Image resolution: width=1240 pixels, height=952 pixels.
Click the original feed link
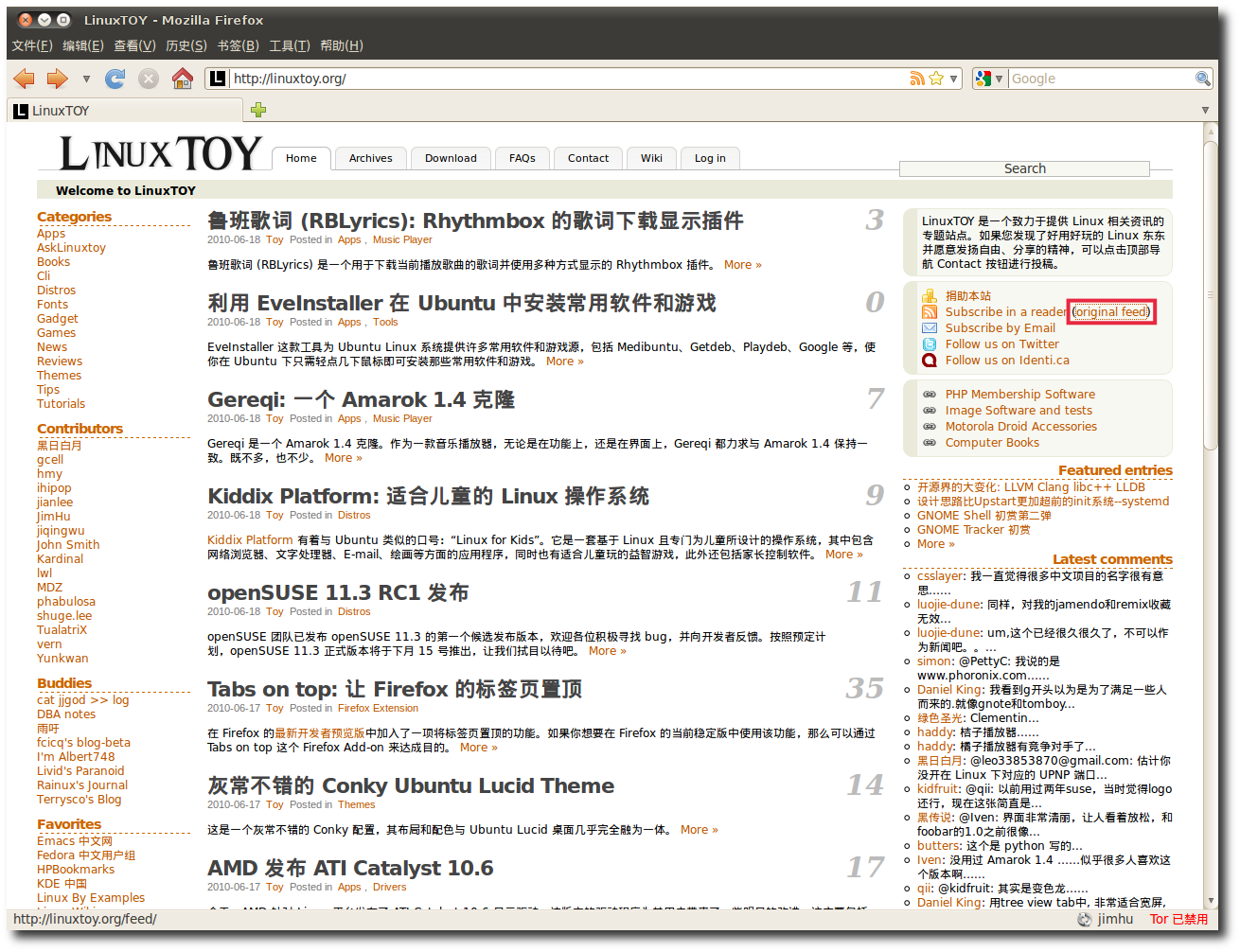point(1111,312)
